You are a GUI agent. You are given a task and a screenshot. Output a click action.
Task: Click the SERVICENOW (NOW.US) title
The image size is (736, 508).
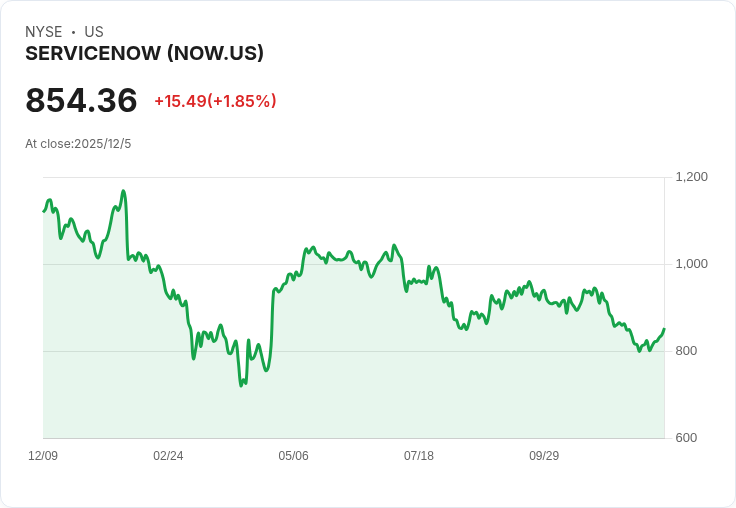tap(144, 53)
